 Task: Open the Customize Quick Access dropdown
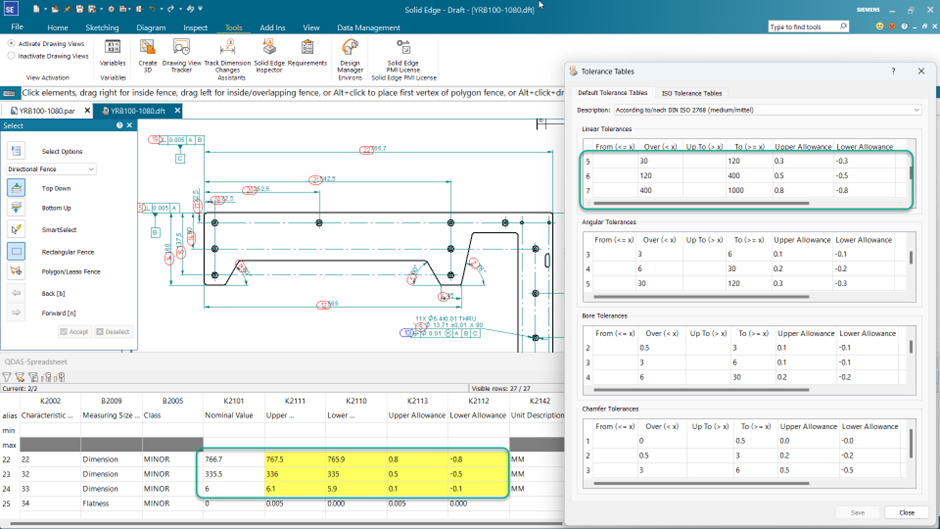pos(200,9)
